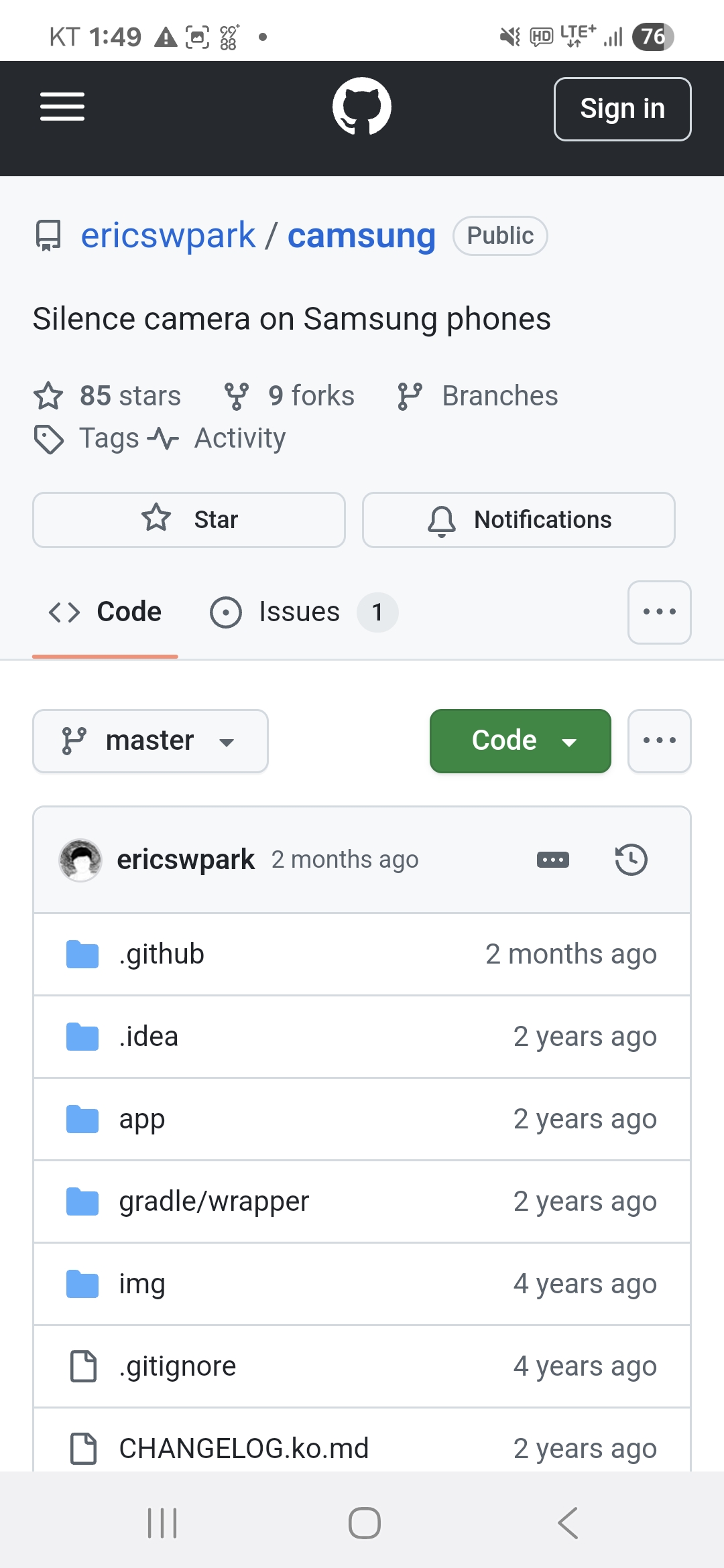The image size is (724, 1568).
Task: Open the gradle/wrapper folder
Action: [x=214, y=1201]
